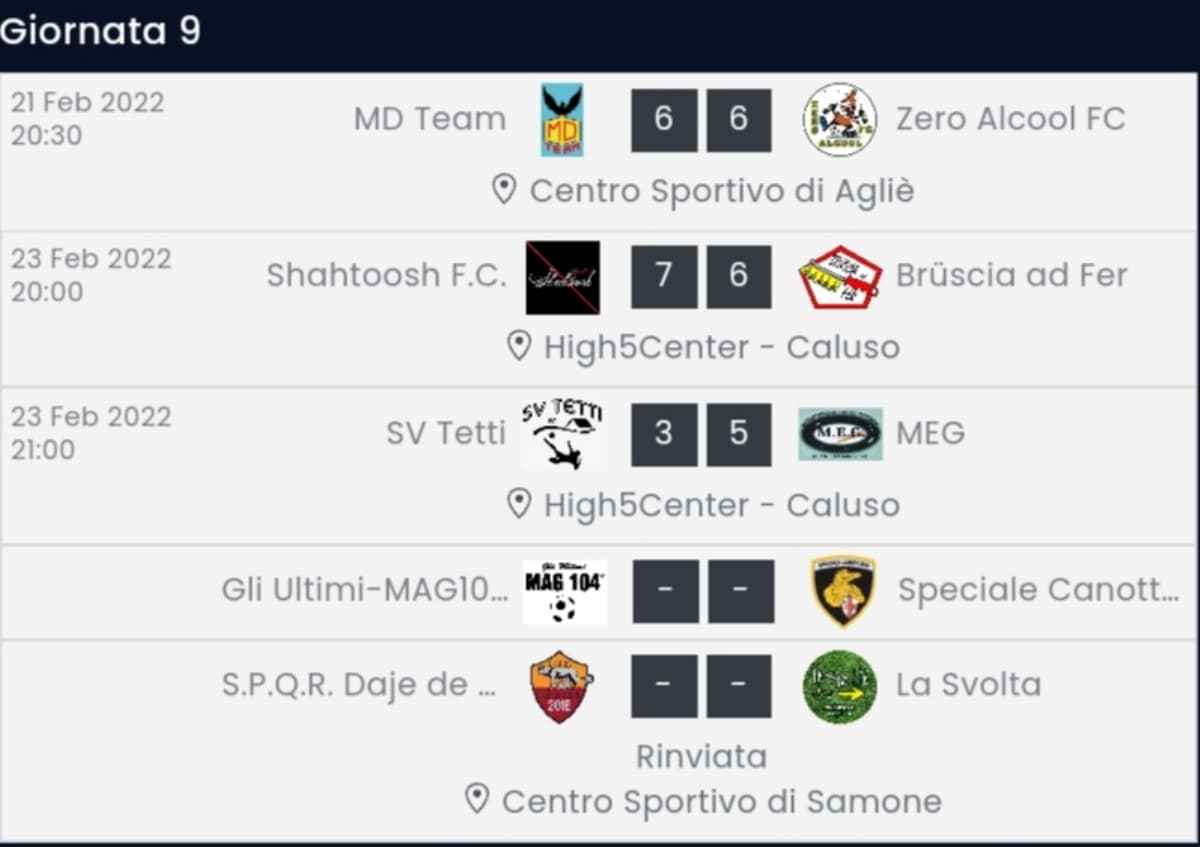
Task: Click the MD Team score box showing 6
Action: (x=664, y=120)
